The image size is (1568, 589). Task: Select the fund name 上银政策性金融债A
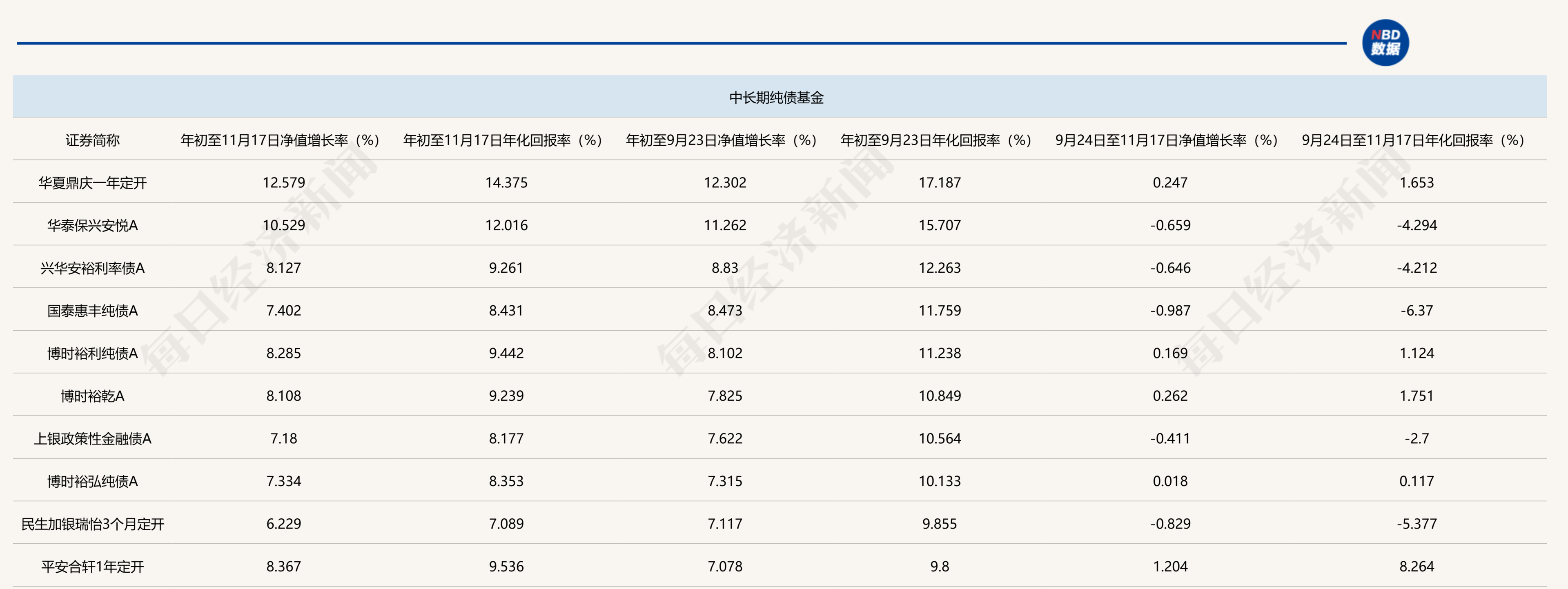tap(93, 438)
